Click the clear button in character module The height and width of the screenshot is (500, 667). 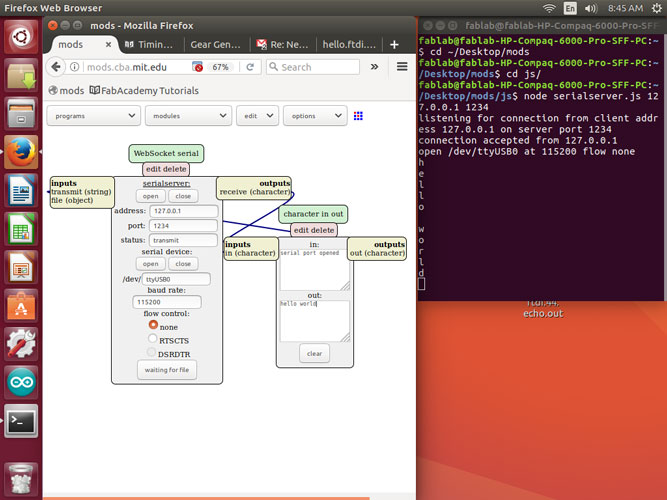pos(314,354)
